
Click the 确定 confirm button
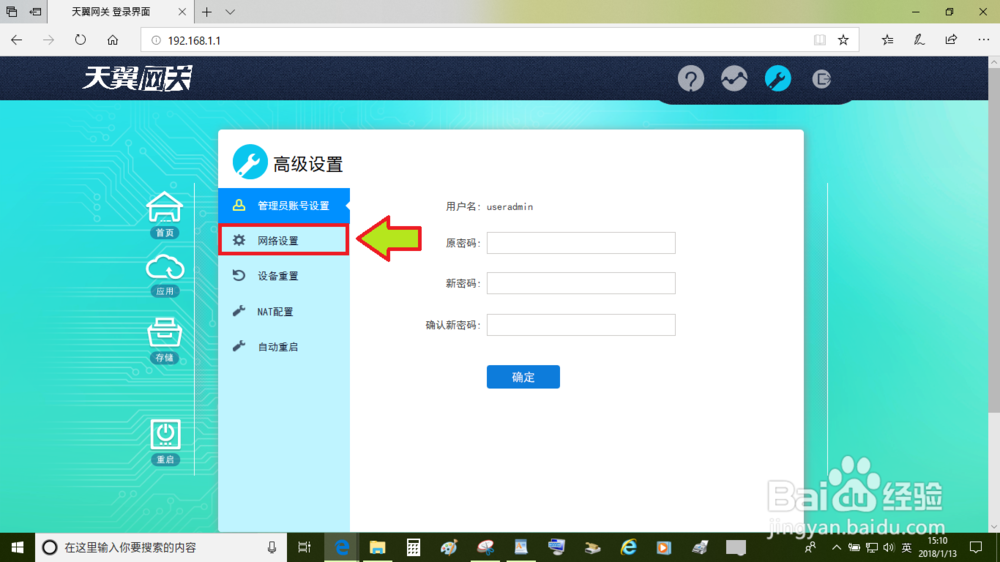point(523,377)
